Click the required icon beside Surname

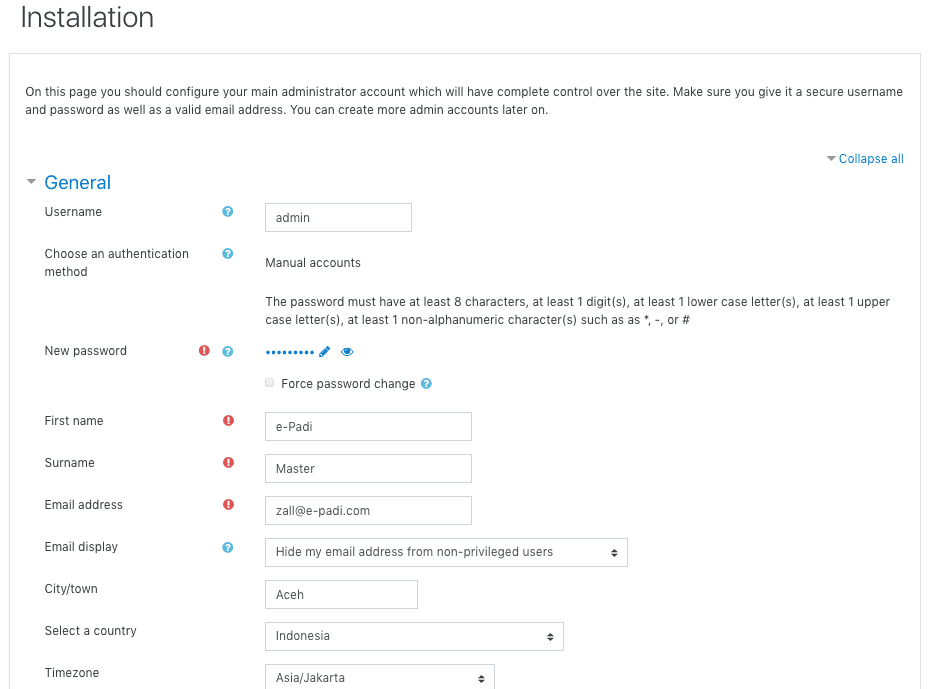coord(228,463)
